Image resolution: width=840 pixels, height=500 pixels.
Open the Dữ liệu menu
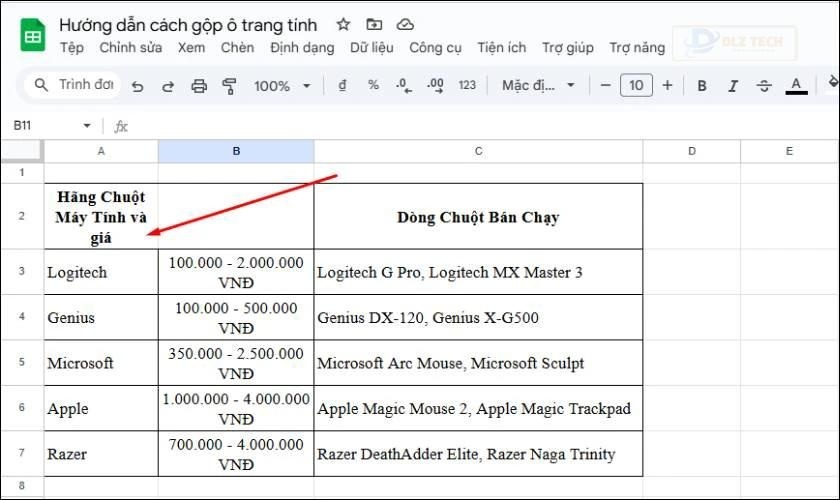coord(372,48)
